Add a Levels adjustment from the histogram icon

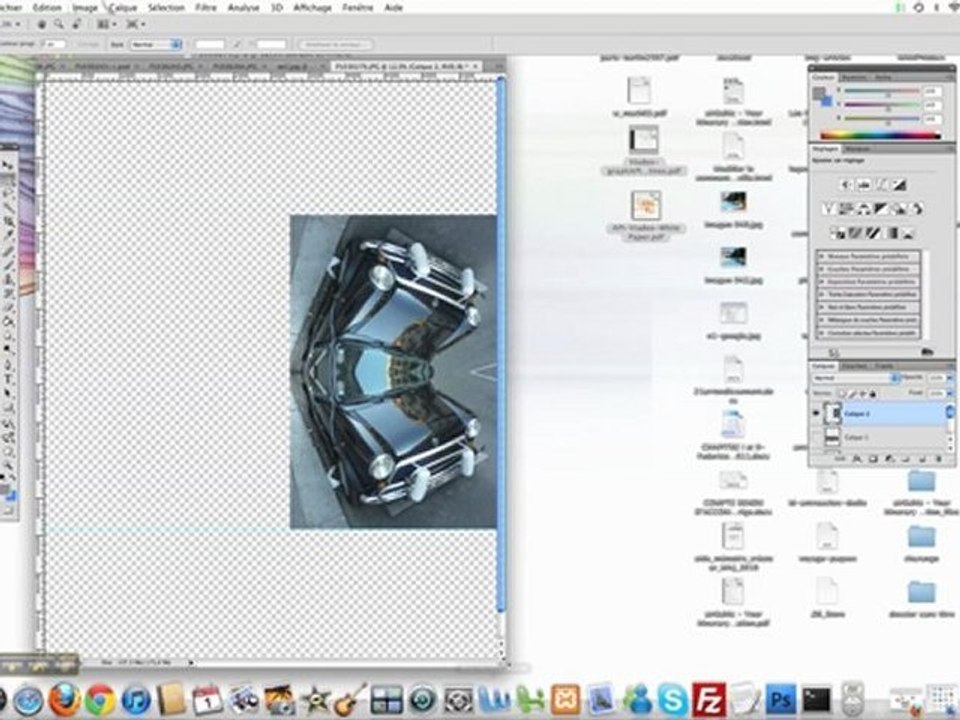[864, 184]
